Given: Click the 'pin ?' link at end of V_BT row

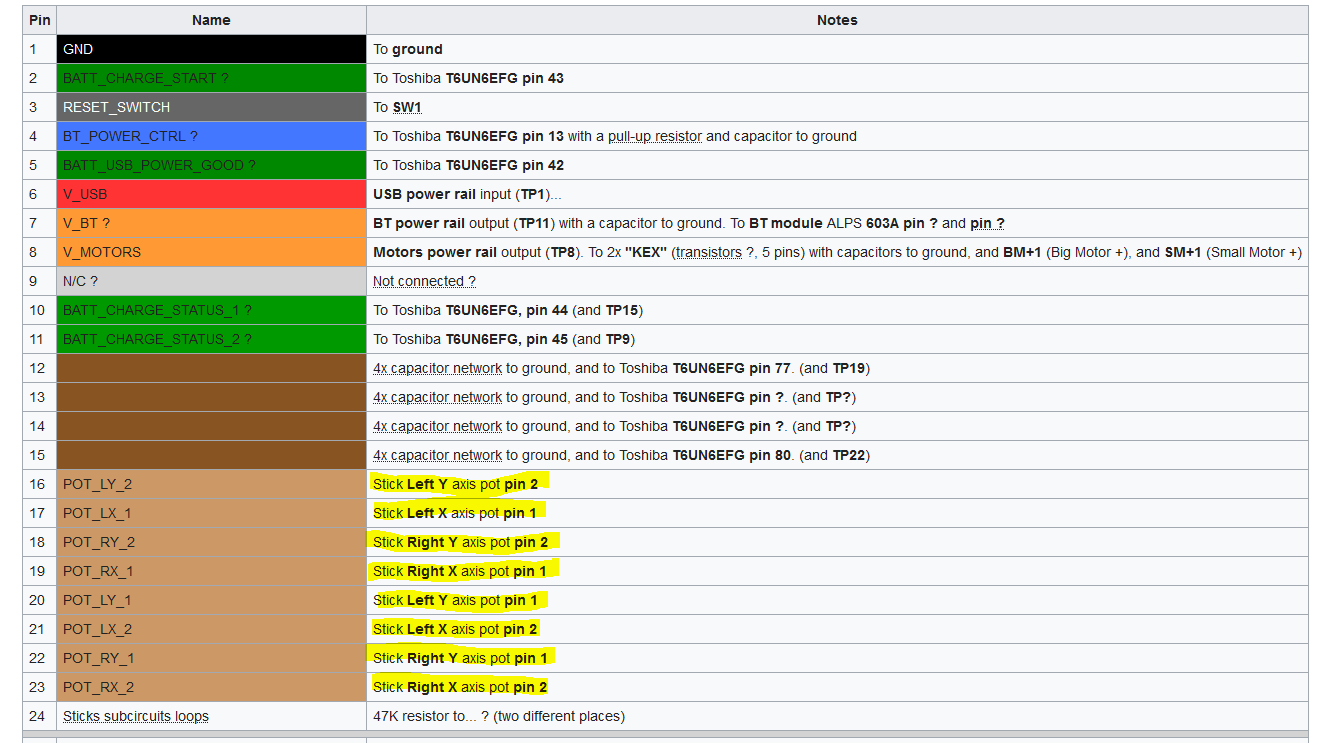Looking at the screenshot, I should tap(987, 223).
